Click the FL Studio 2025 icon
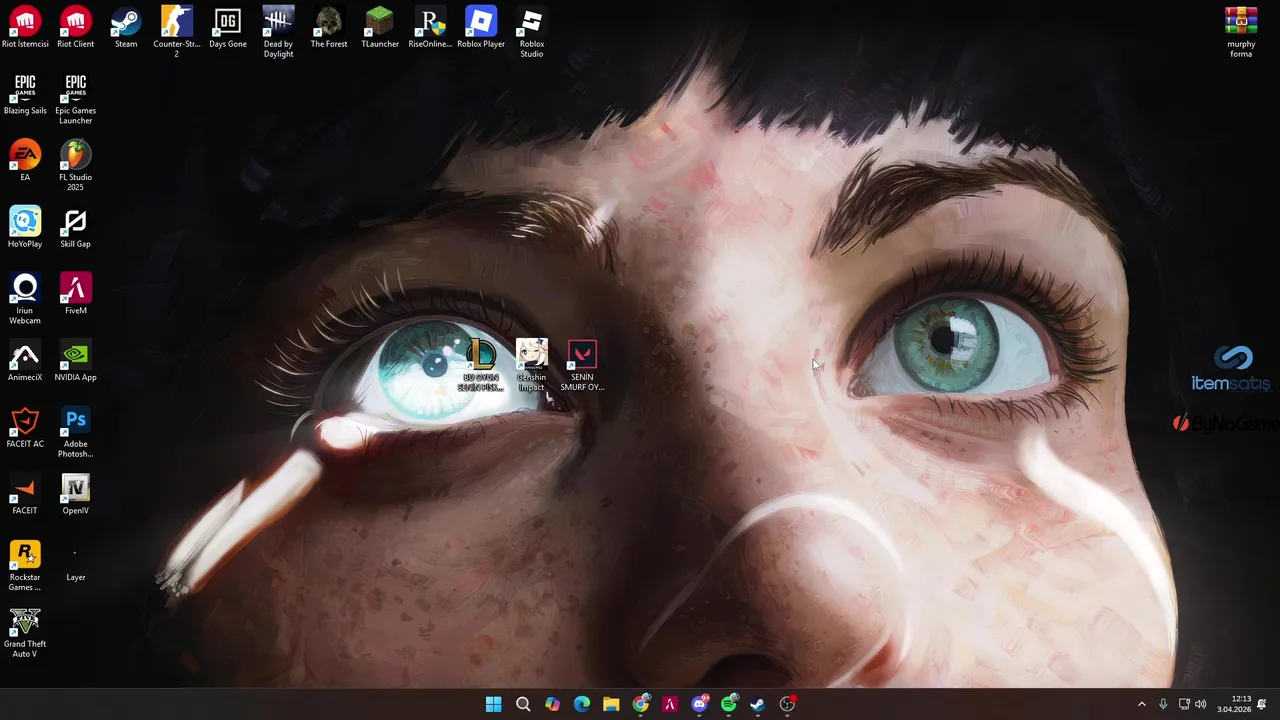 [x=75, y=165]
